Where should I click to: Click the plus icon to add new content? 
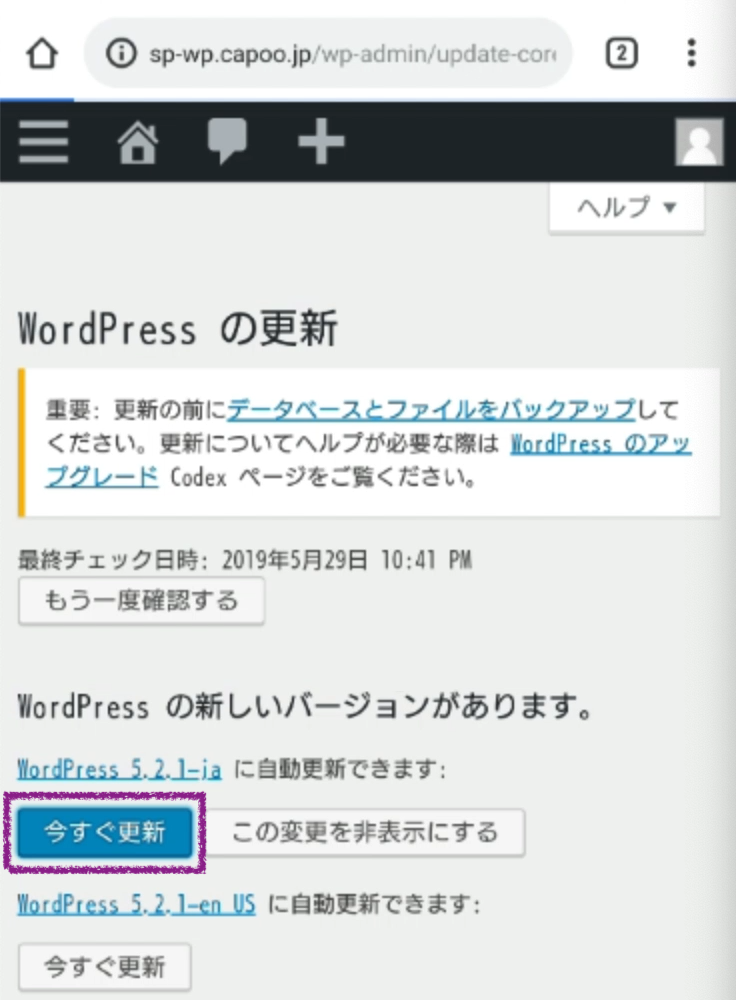(x=321, y=143)
